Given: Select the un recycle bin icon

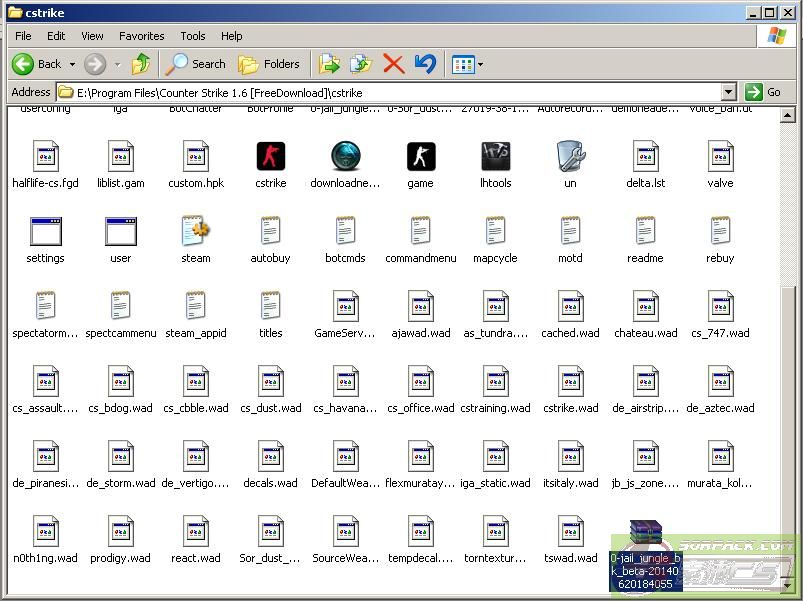Looking at the screenshot, I should tap(570, 157).
